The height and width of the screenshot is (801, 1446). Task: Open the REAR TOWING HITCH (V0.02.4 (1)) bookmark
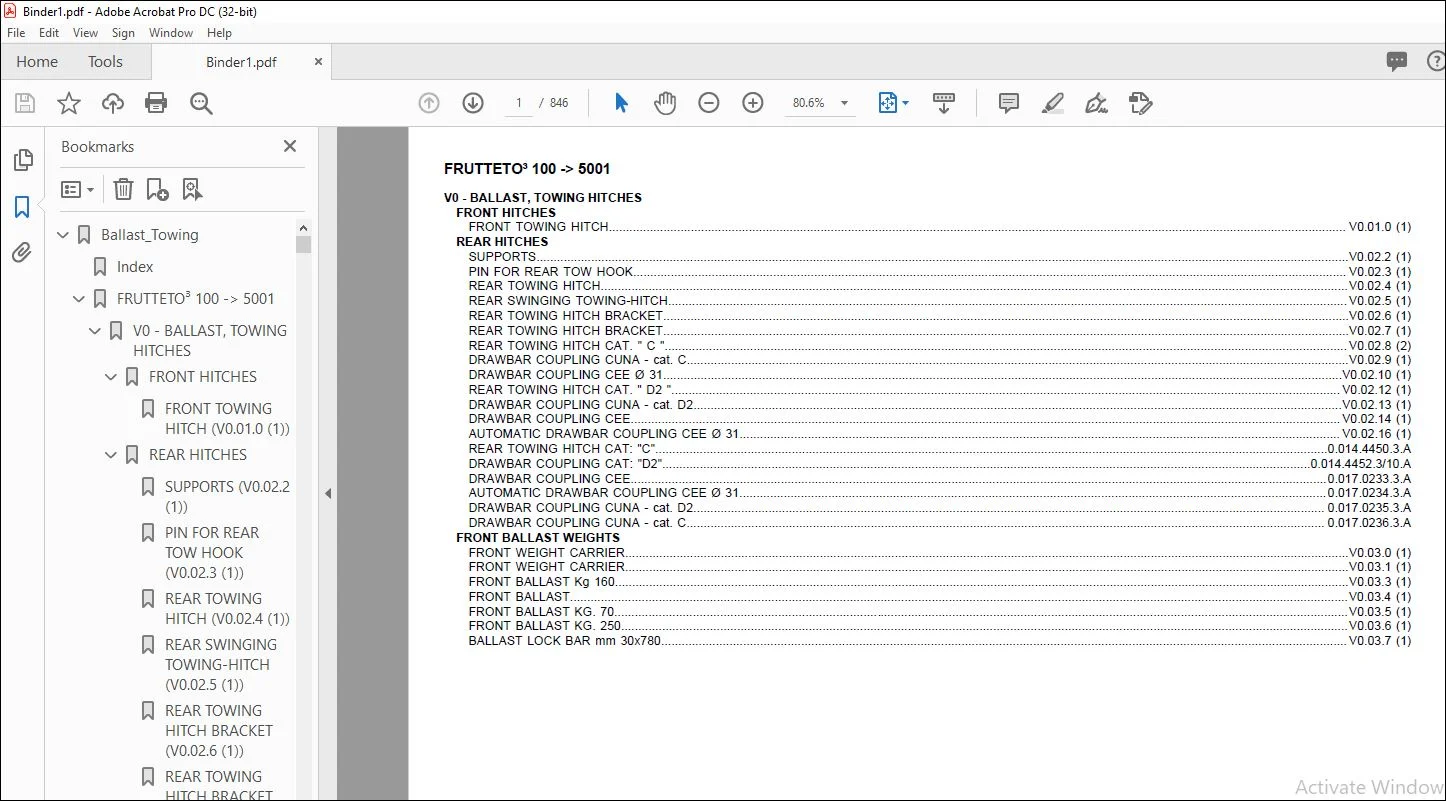pyautogui.click(x=227, y=609)
